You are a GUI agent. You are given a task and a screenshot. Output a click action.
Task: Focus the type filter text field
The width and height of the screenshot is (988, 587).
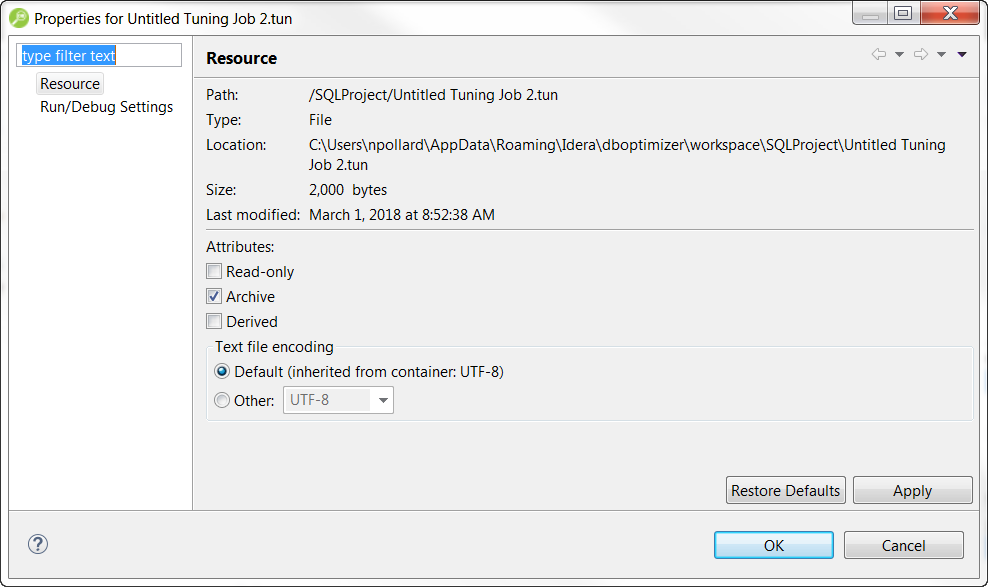[100, 56]
